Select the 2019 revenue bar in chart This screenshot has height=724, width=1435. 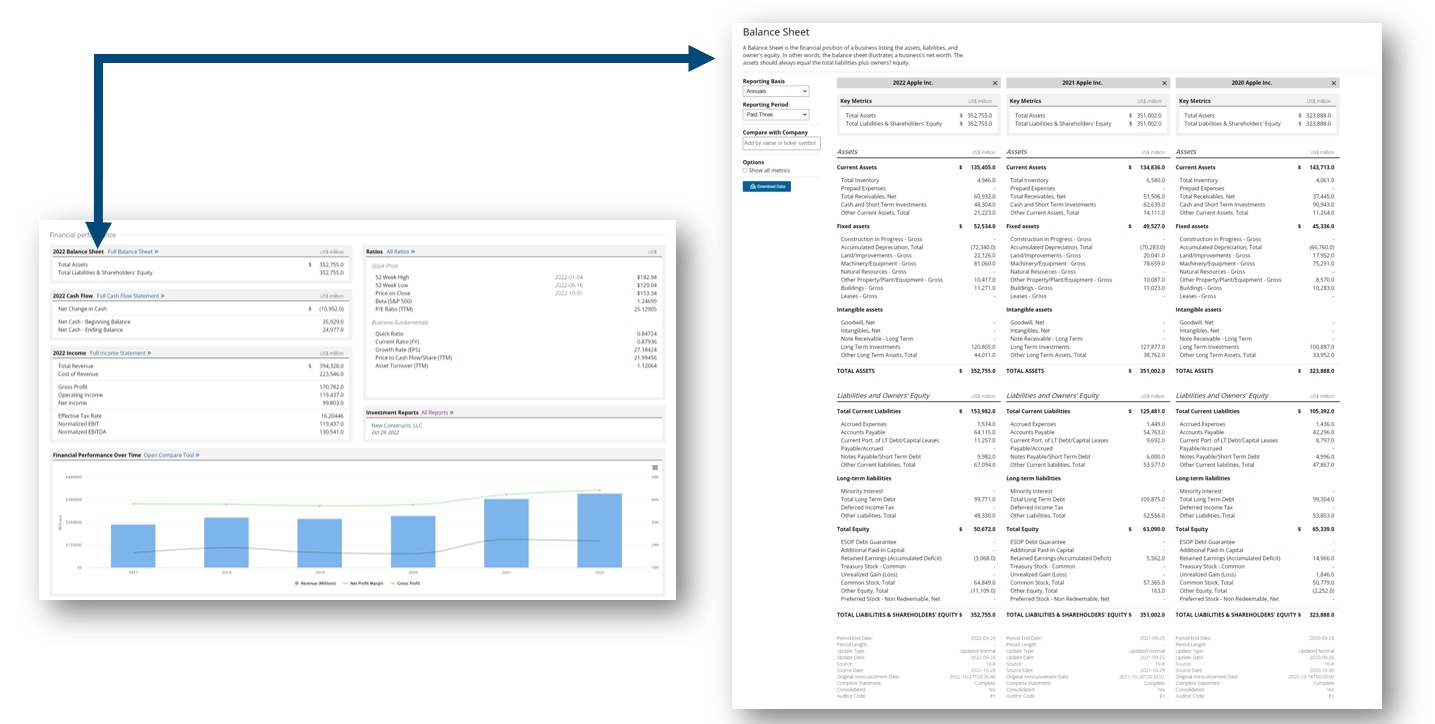click(320, 543)
